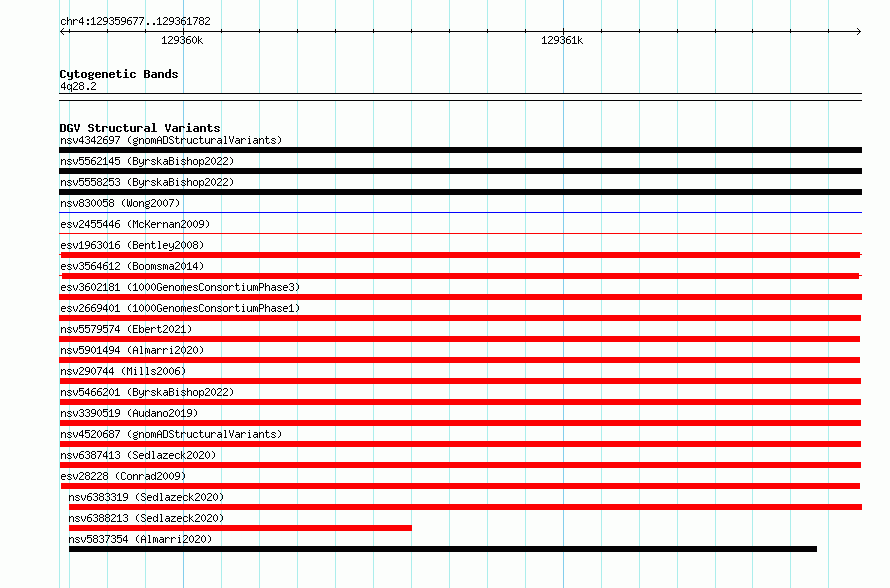Image resolution: width=890 pixels, height=588 pixels.
Task: Click the esv28228 (Conrad2009) label
Action: point(123,476)
